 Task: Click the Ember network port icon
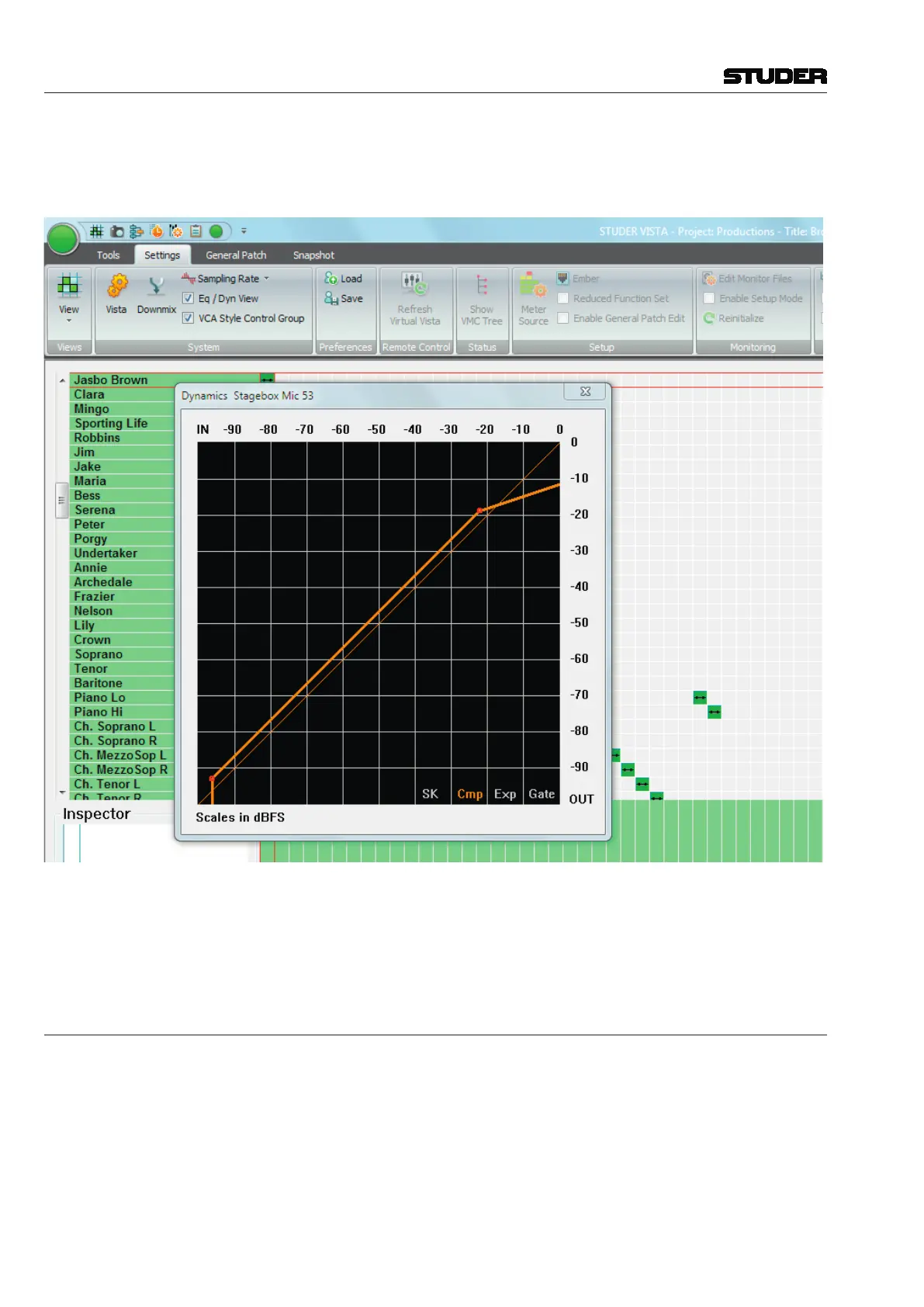(563, 278)
